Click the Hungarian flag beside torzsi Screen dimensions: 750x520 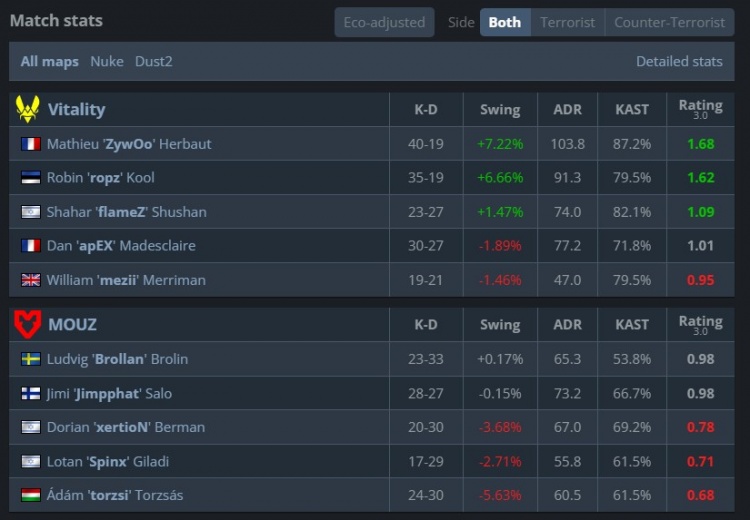point(30,495)
